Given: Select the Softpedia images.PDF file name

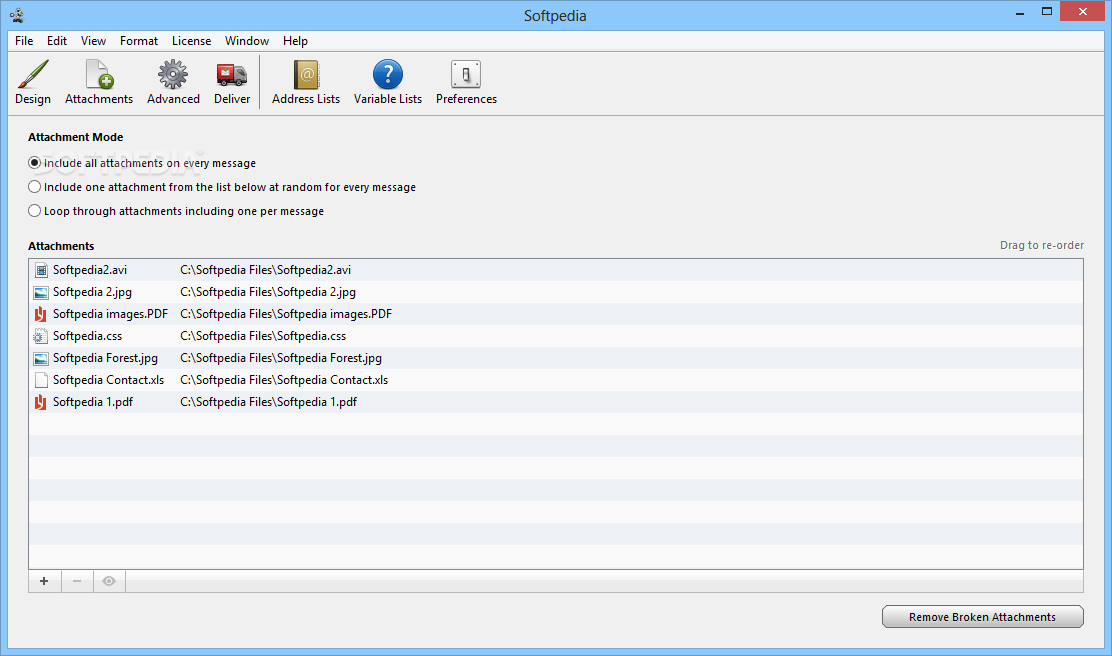Looking at the screenshot, I should pyautogui.click(x=111, y=314).
